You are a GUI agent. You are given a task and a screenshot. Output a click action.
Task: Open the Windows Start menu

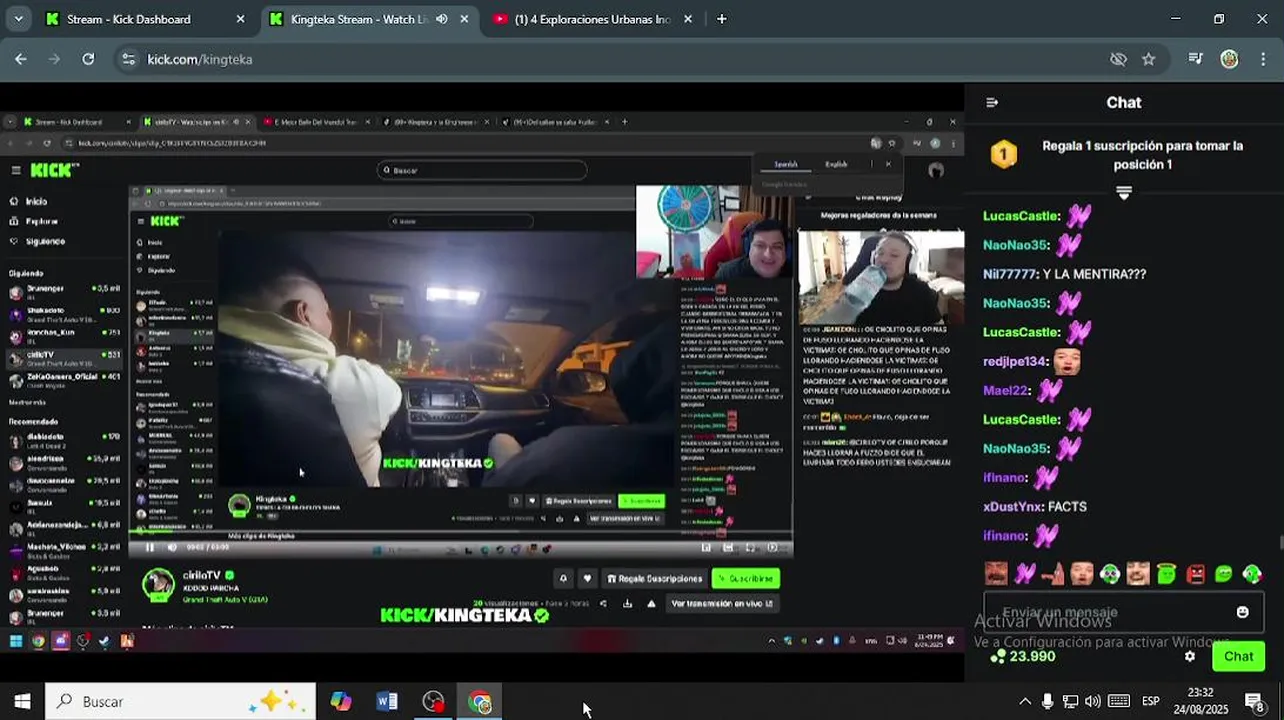(22, 702)
